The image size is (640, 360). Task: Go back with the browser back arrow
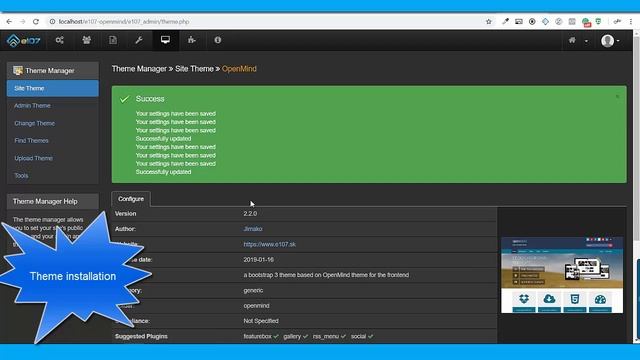click(x=9, y=22)
